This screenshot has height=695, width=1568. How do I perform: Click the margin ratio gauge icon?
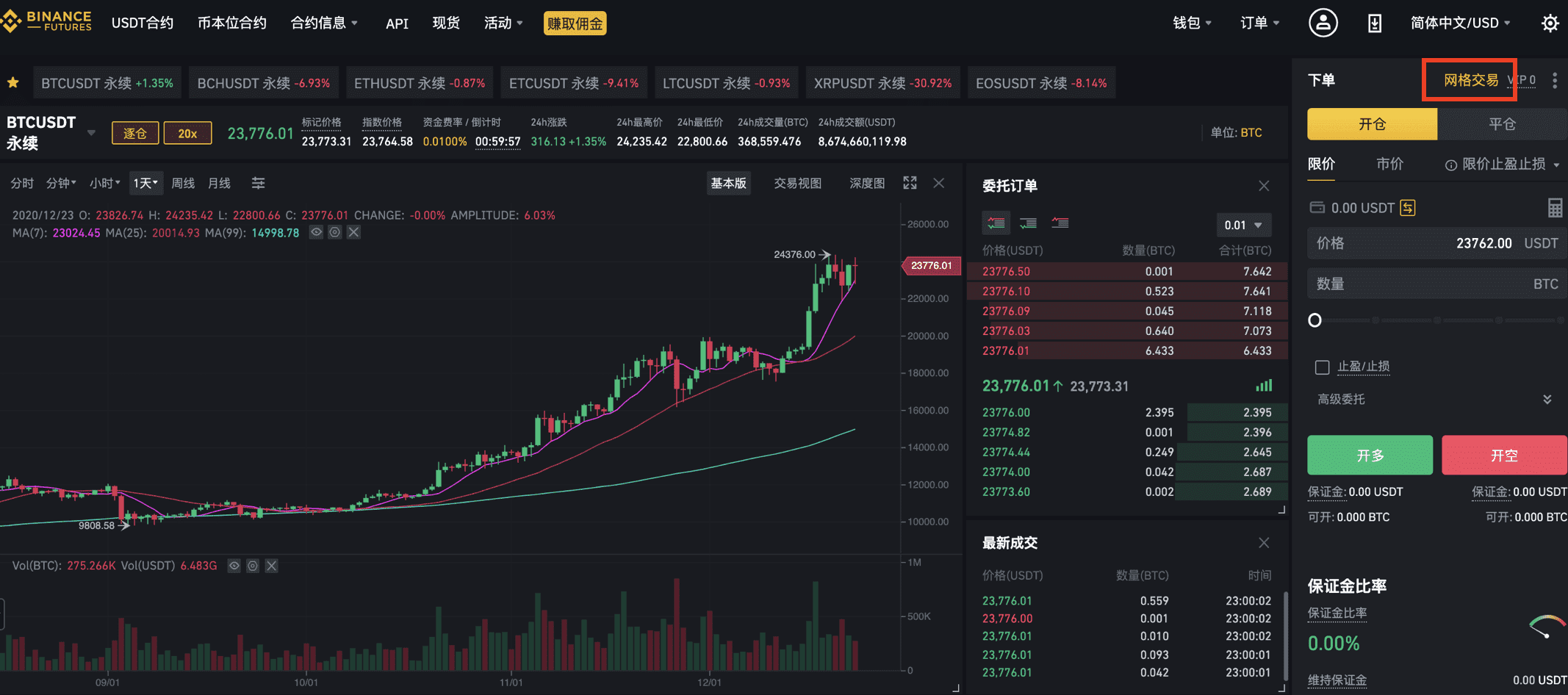(1547, 626)
